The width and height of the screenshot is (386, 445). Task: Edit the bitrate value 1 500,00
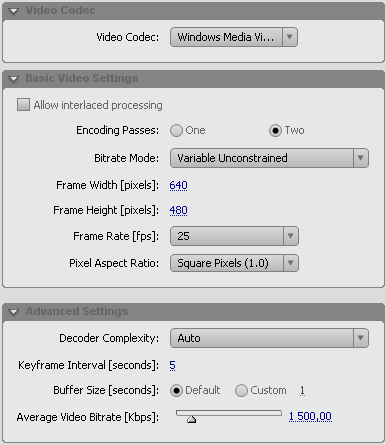point(310,416)
